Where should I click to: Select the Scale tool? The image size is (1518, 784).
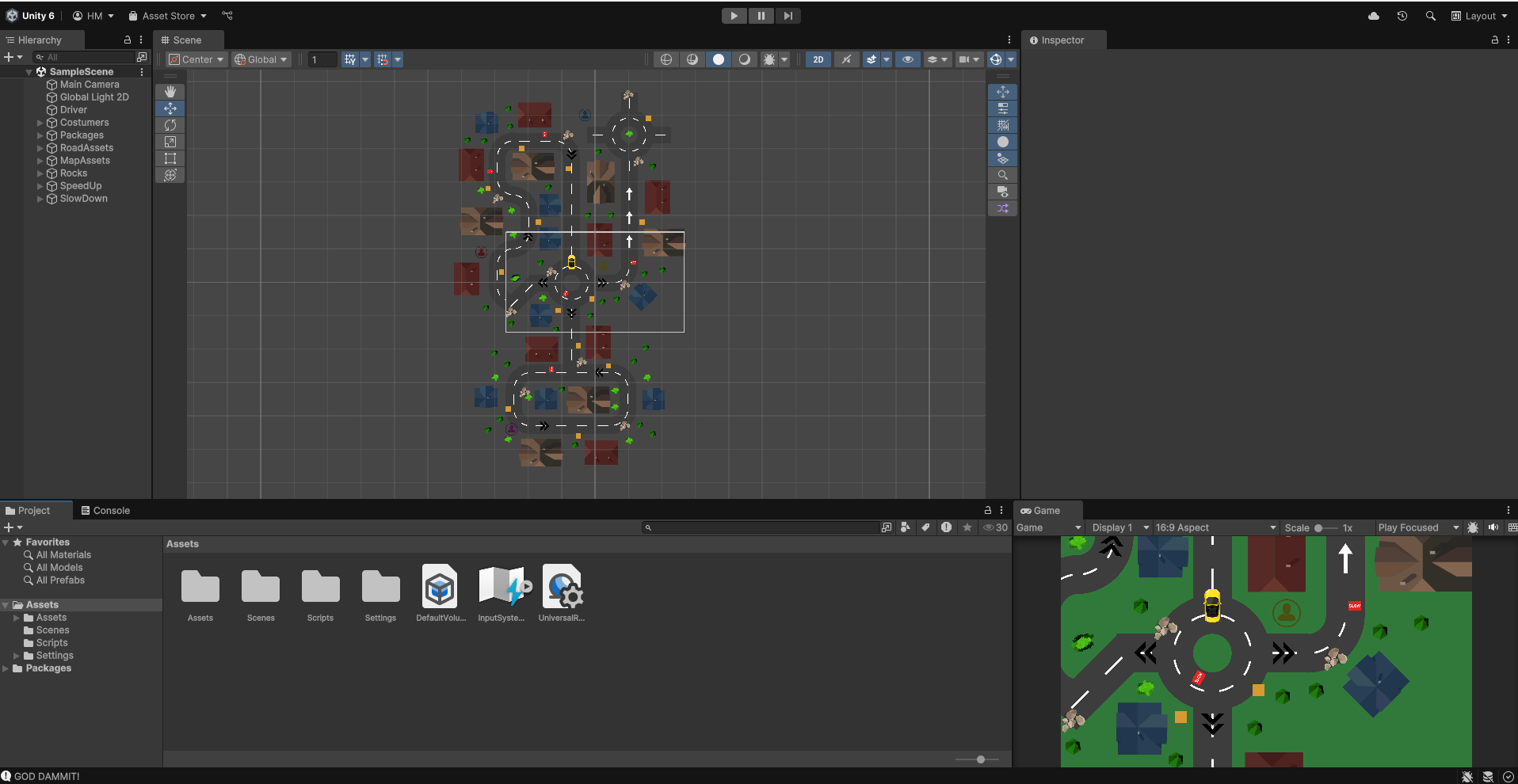170,142
